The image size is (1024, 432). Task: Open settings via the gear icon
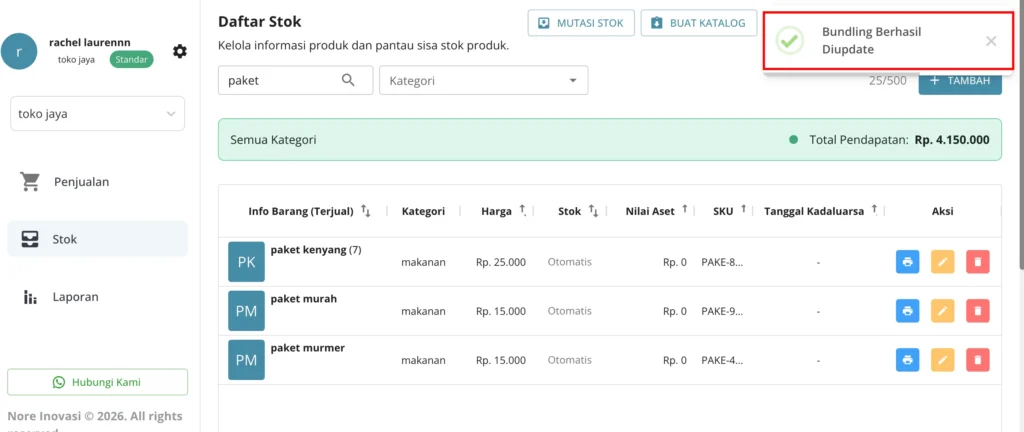180,51
